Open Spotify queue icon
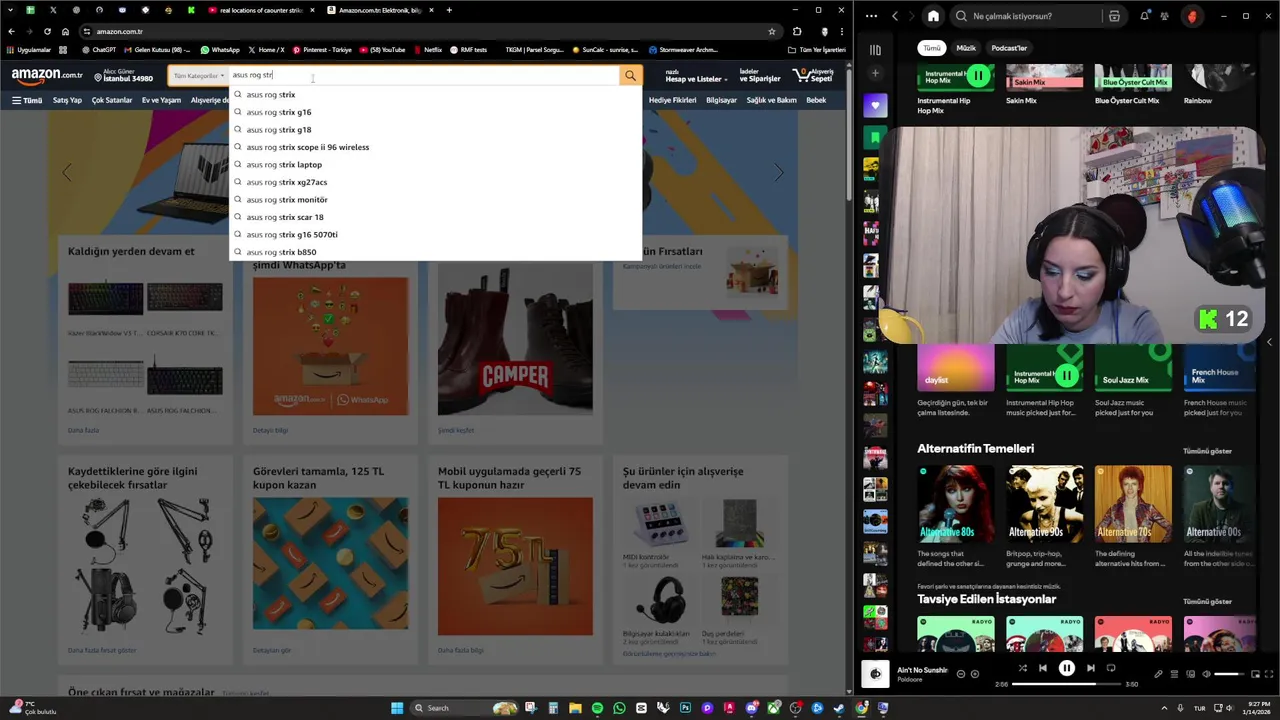This screenshot has width=1280, height=720. (1175, 674)
